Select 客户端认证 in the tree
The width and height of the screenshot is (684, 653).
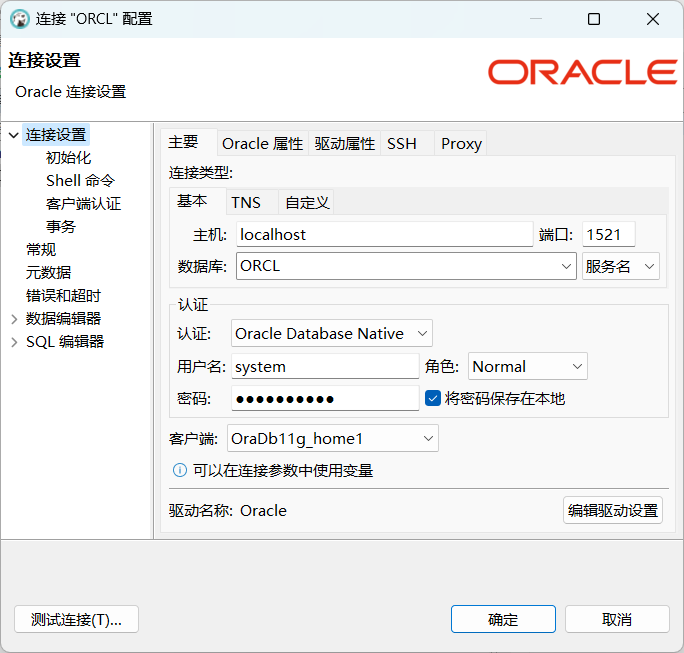click(83, 204)
